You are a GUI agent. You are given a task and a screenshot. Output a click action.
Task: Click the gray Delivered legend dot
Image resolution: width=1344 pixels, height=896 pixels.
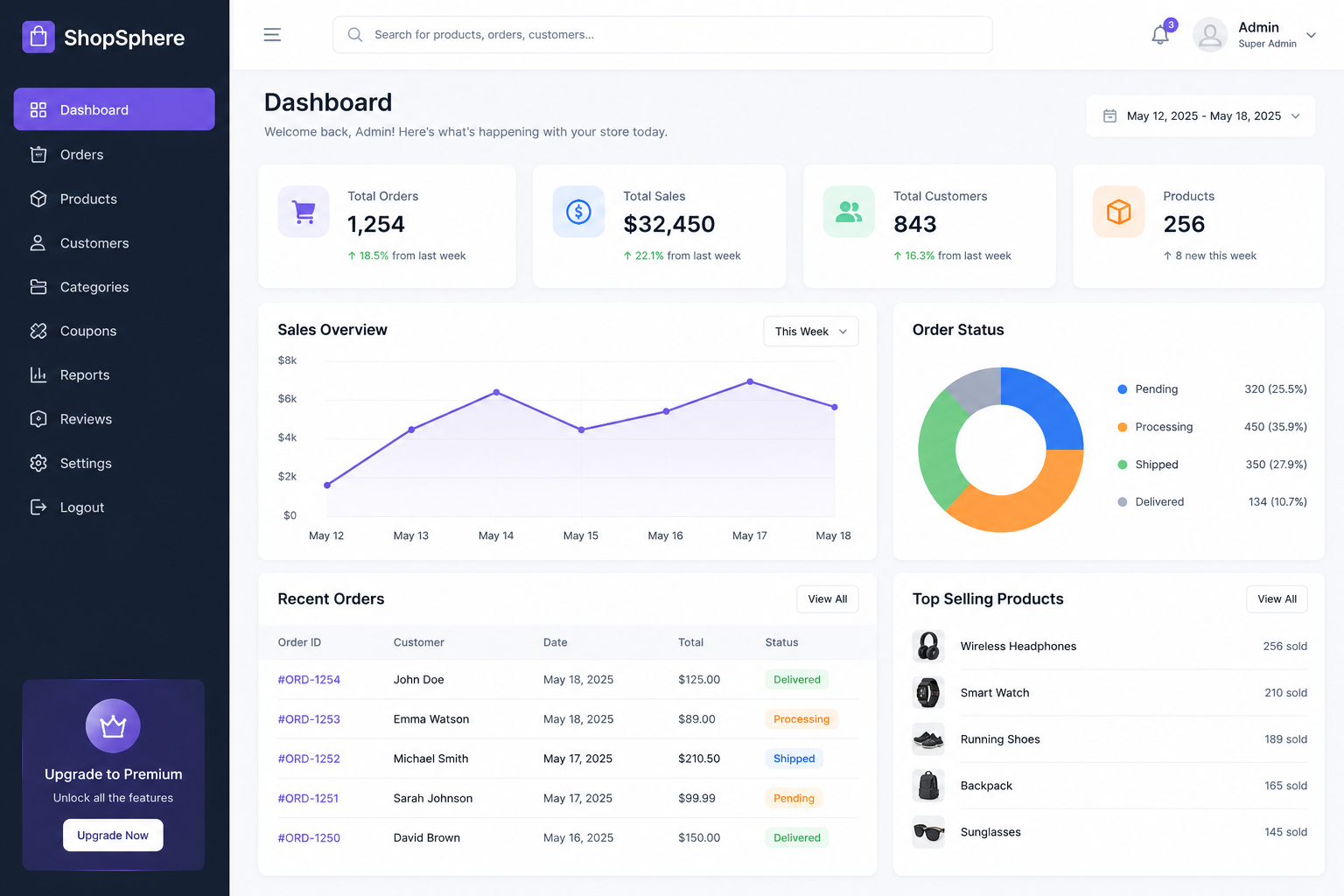1123,502
